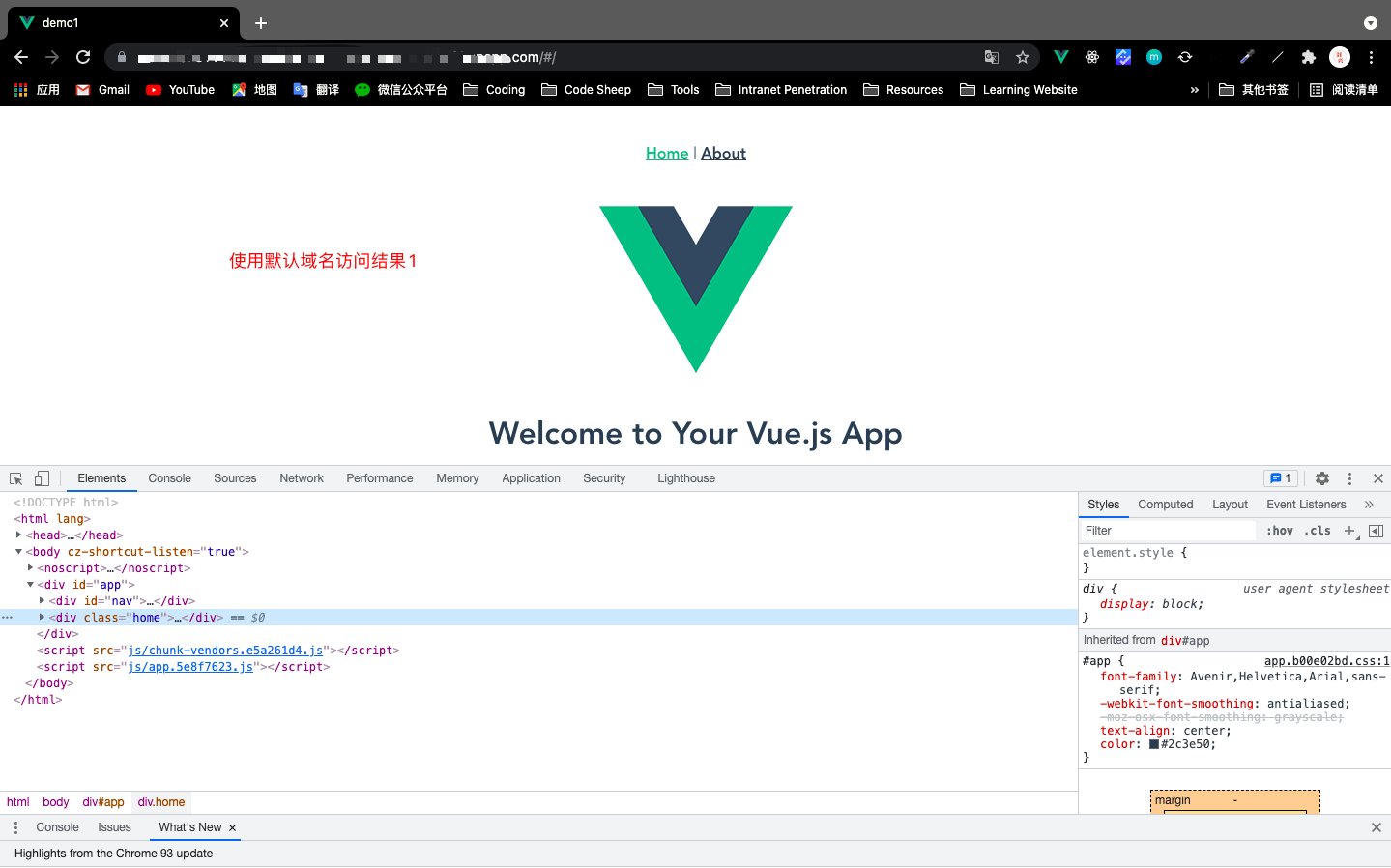Collapse the div id="app" node
Image resolution: width=1391 pixels, height=868 pixels.
tap(30, 584)
